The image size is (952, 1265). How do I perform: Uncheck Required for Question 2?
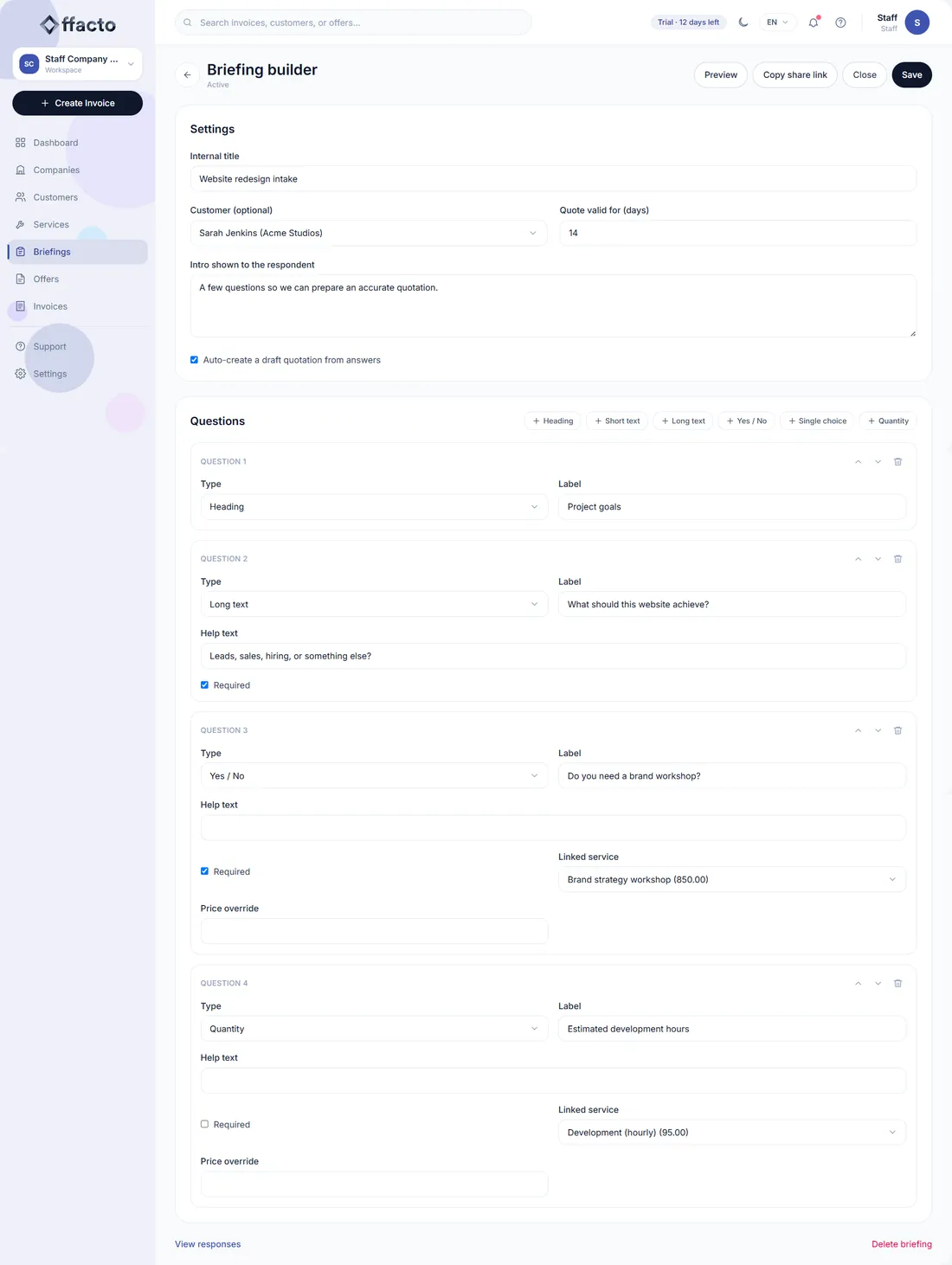(x=204, y=685)
